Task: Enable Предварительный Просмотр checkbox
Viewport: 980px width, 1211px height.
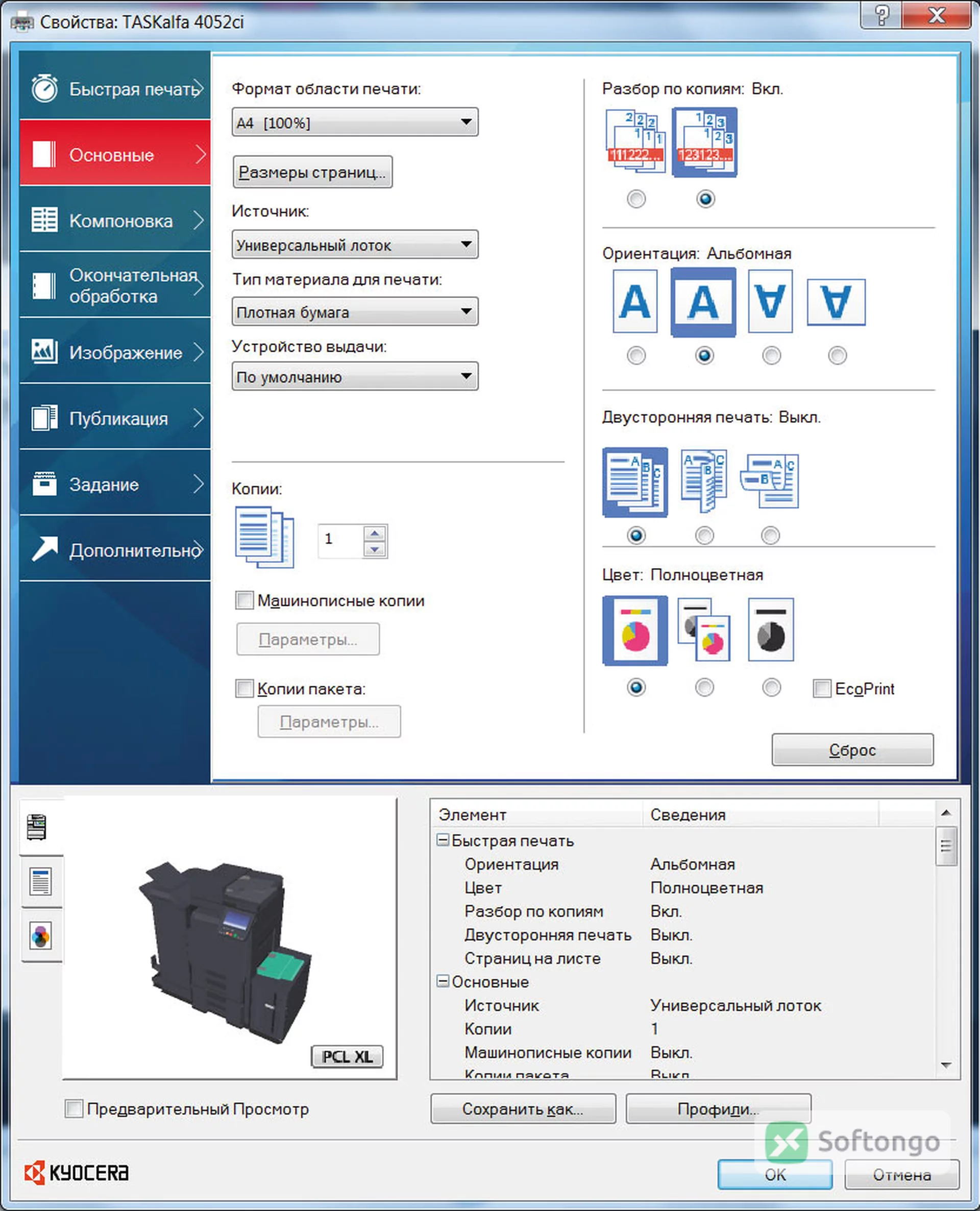Action: pyautogui.click(x=74, y=1108)
